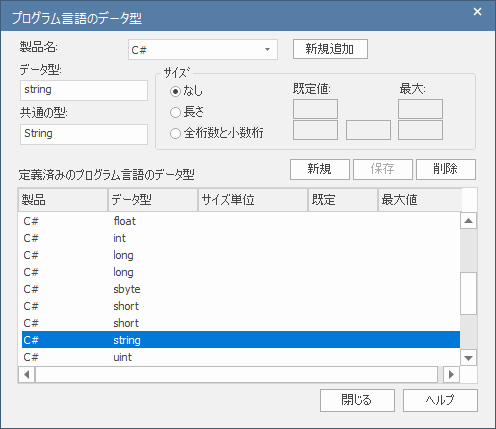Click the horizontal scrollbar right arrow
496x429 pixels.
coord(452,374)
